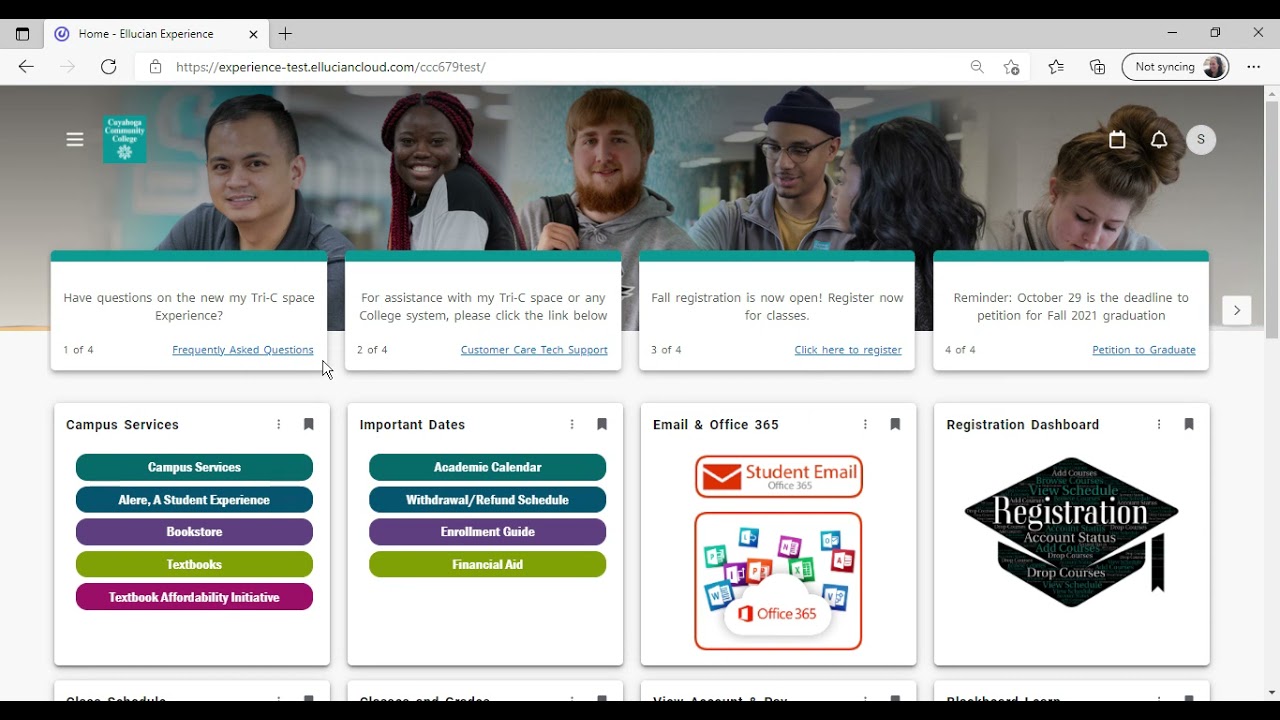Click the Fall registration is now open announcement
Image resolution: width=1280 pixels, height=720 pixels.
777,306
